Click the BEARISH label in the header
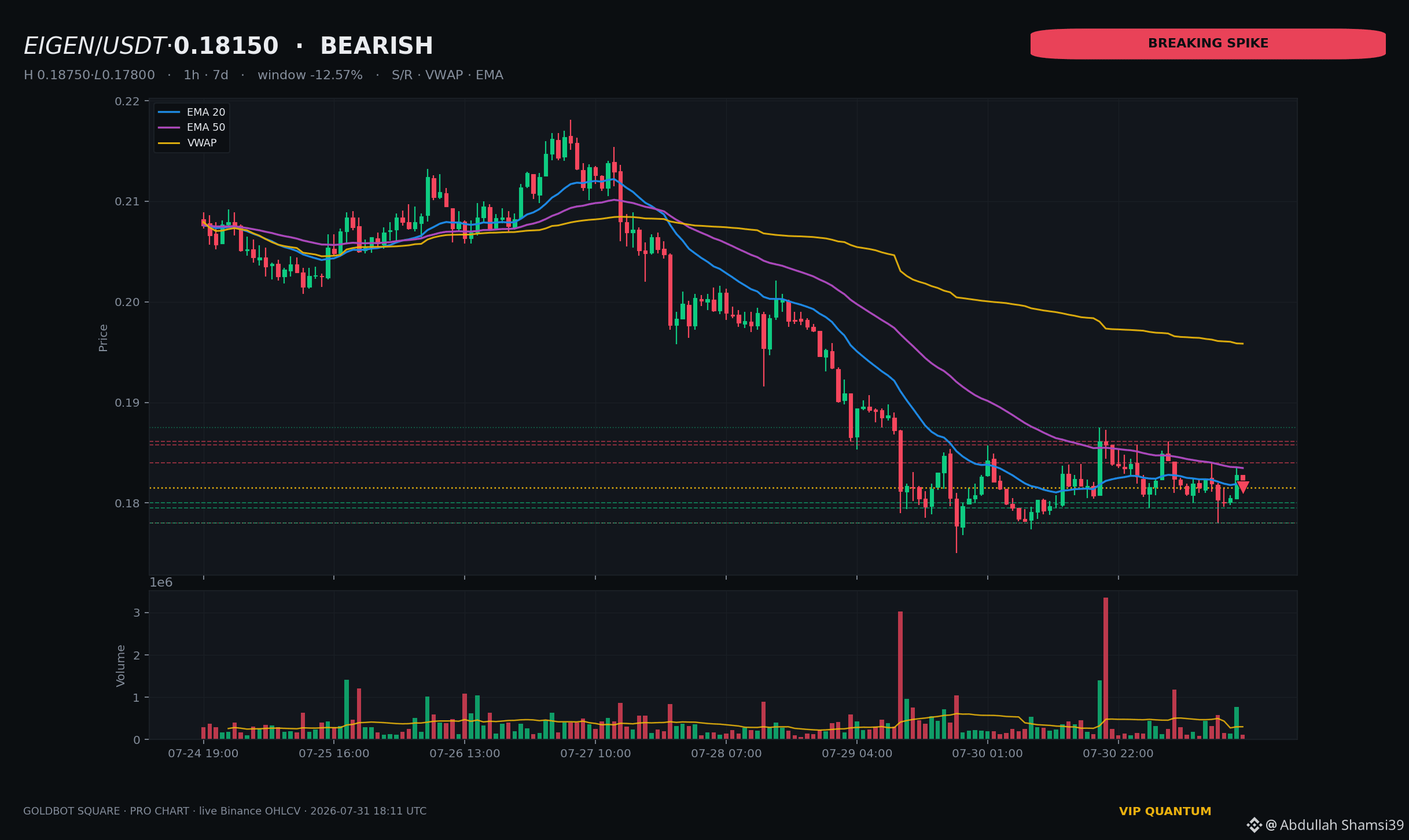Image resolution: width=1409 pixels, height=840 pixels. pos(377,46)
